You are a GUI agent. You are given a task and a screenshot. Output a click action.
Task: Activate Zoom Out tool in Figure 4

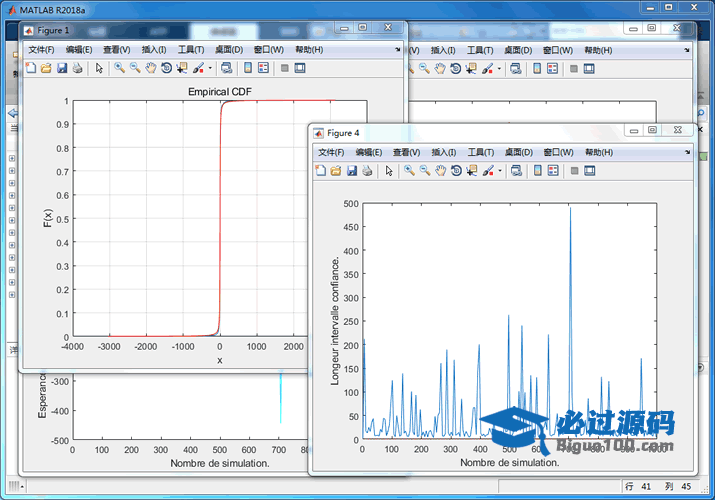point(425,171)
